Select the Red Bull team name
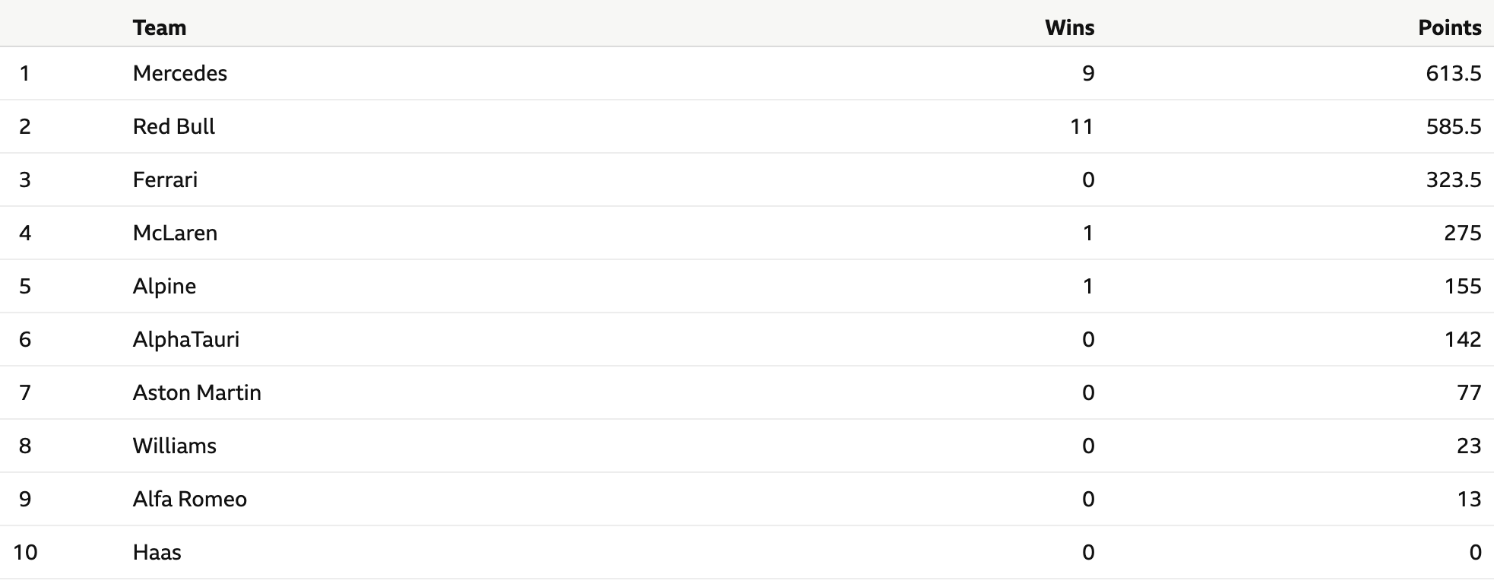 [x=174, y=127]
